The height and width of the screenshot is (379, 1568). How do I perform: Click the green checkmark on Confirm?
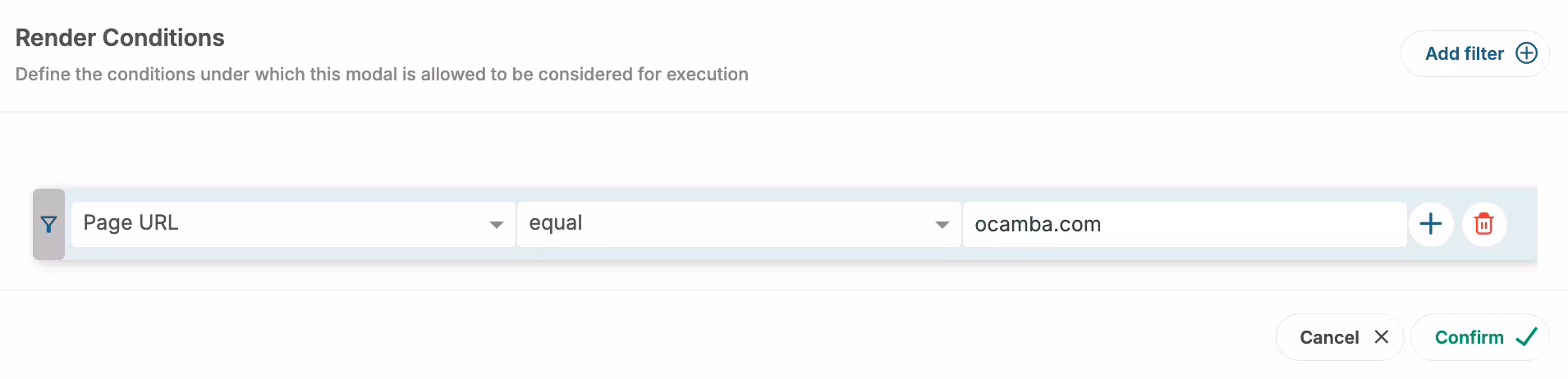click(1526, 337)
